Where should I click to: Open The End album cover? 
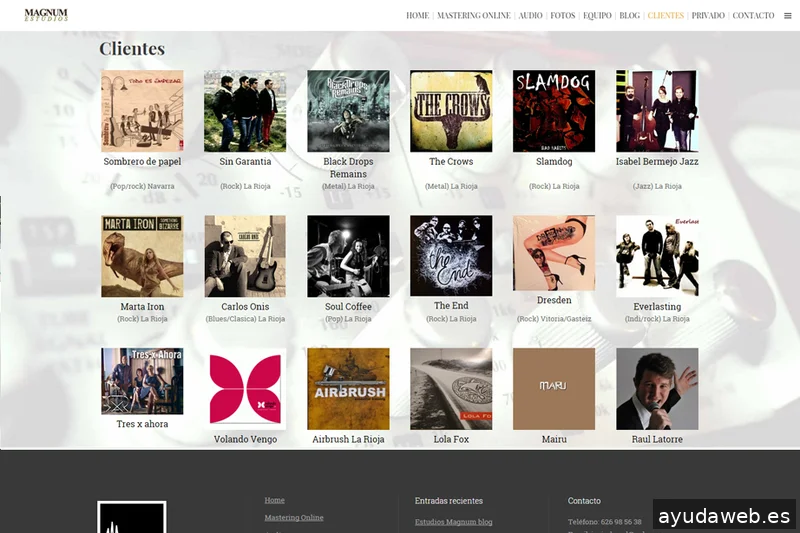451,256
